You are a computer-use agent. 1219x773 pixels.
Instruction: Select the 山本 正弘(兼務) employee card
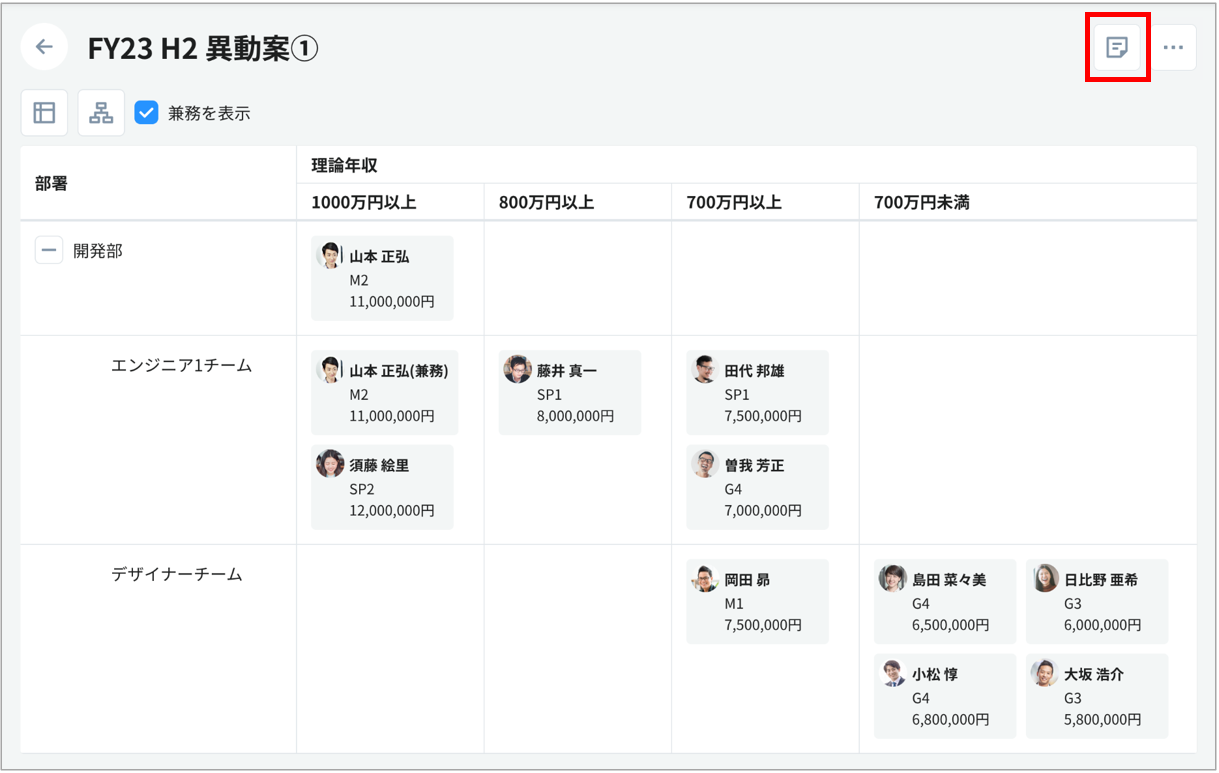click(384, 392)
